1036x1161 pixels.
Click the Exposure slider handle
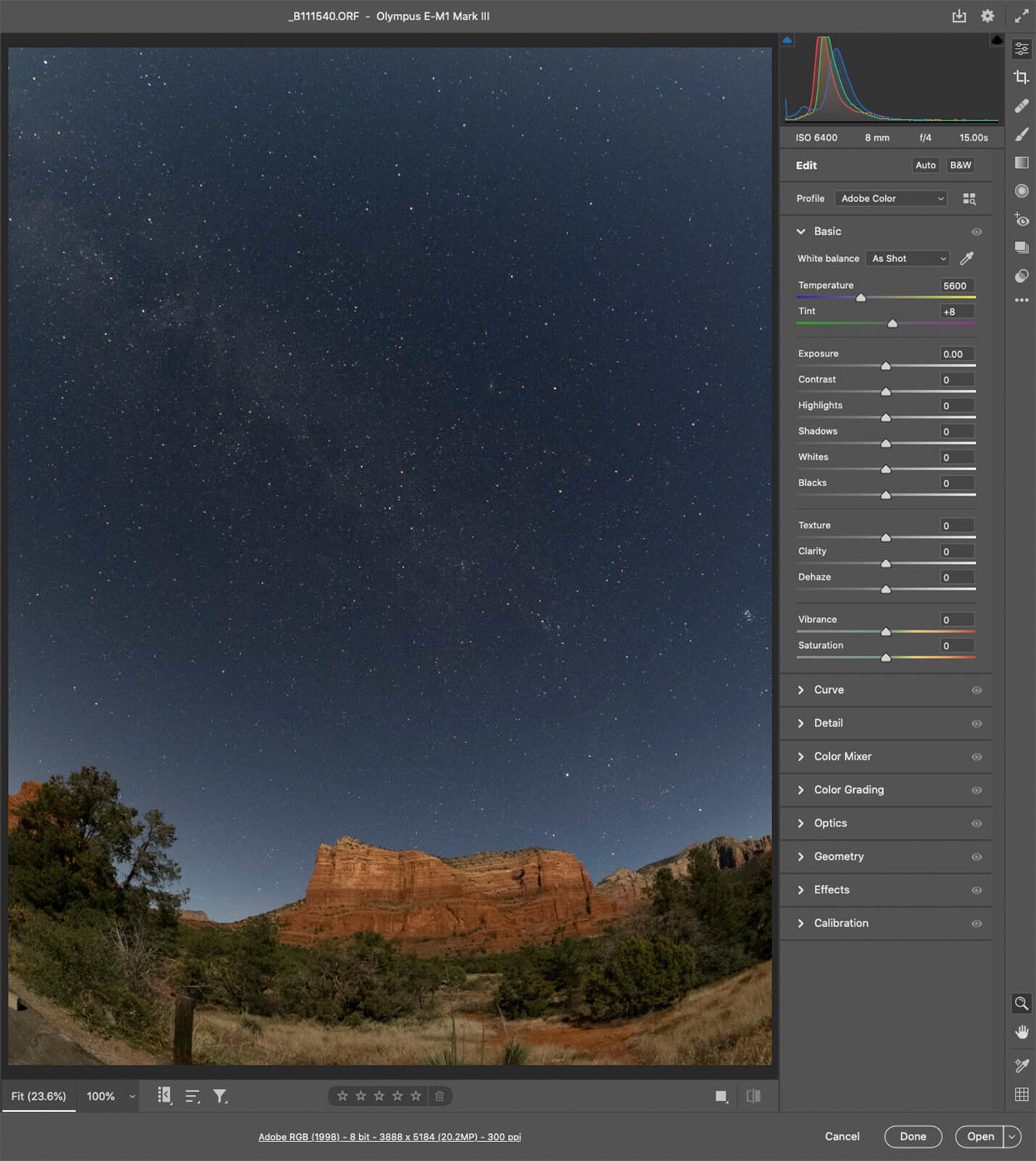tap(886, 366)
